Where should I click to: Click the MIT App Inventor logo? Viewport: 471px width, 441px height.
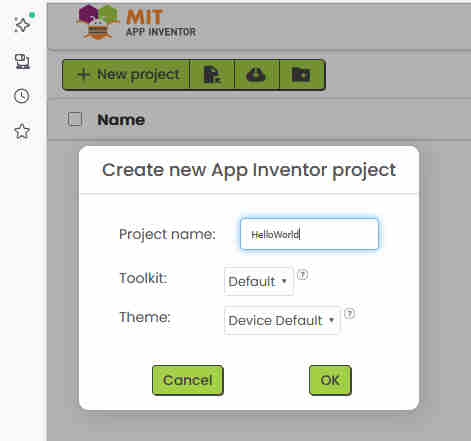tap(137, 22)
